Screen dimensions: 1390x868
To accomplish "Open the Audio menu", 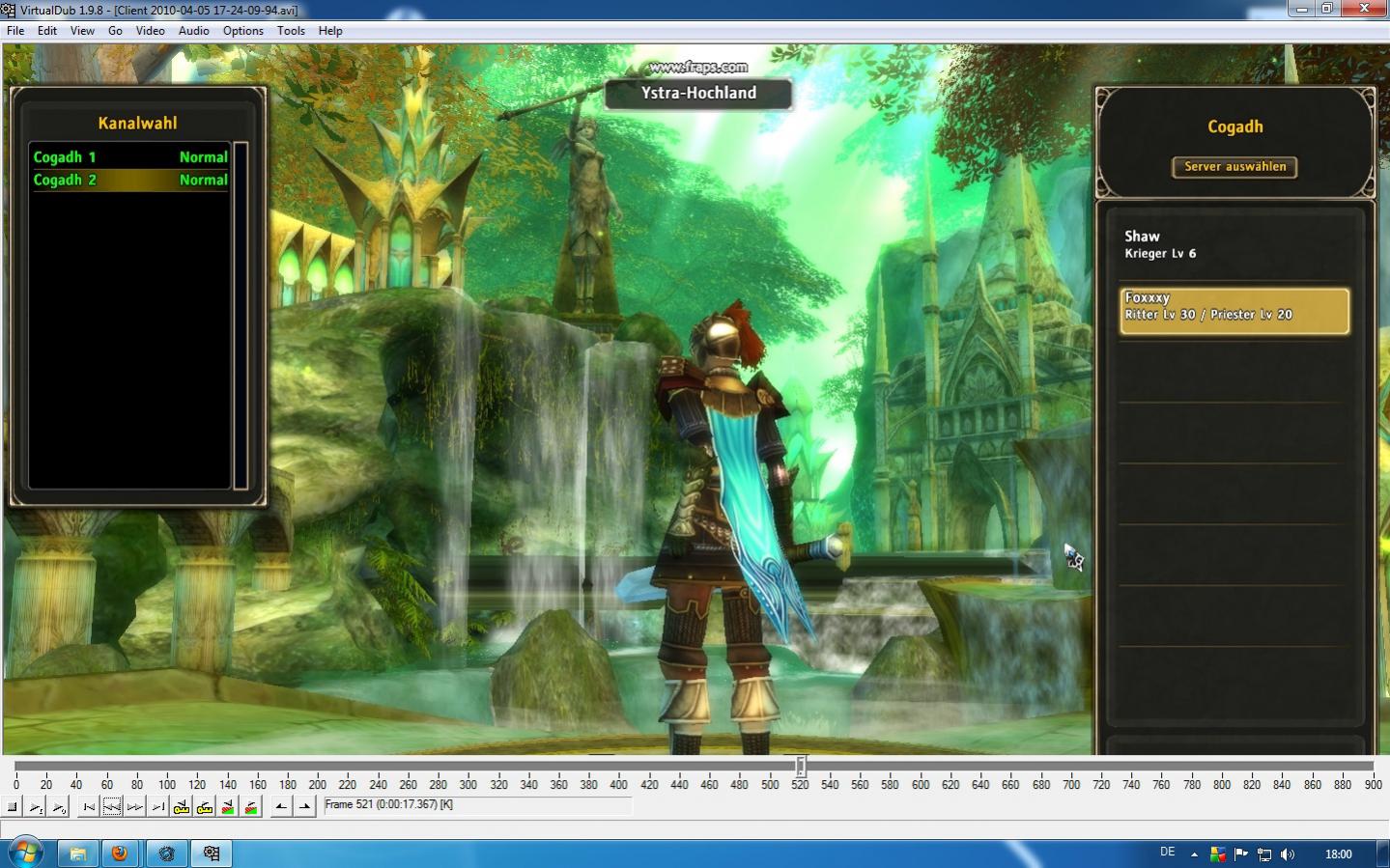I will coord(193,31).
